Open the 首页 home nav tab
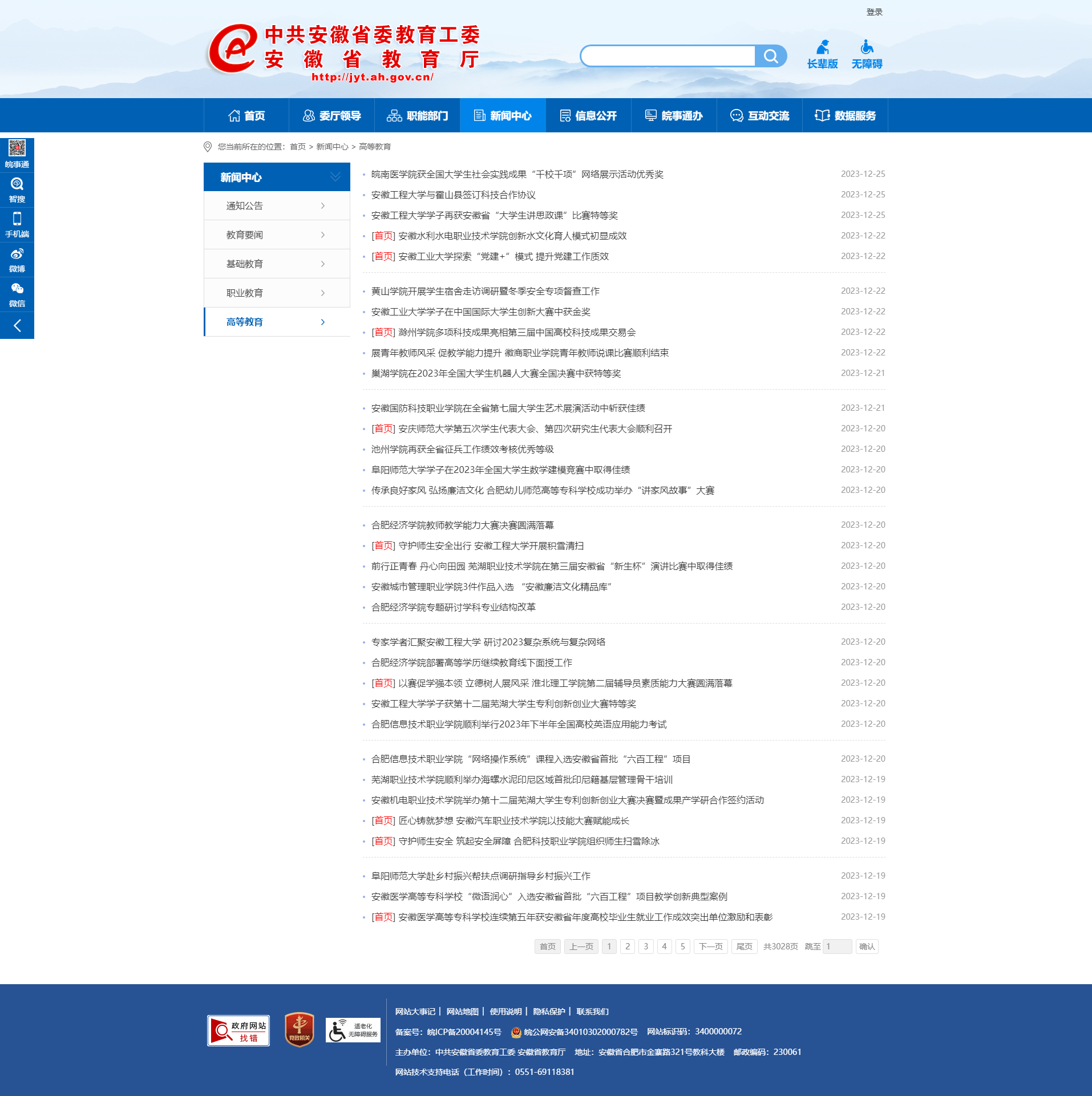The image size is (1092, 1096). 246,116
